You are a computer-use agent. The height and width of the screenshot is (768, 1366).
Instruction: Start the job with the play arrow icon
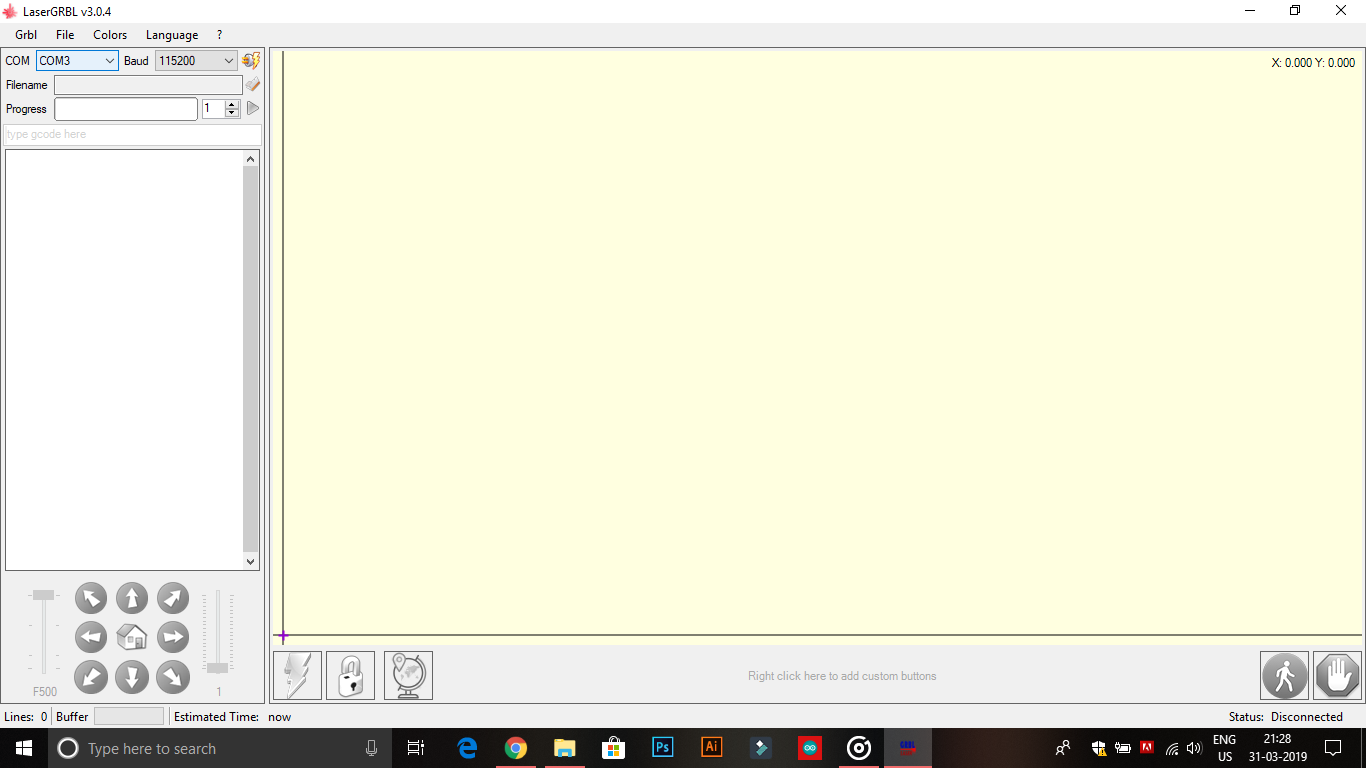(x=251, y=108)
